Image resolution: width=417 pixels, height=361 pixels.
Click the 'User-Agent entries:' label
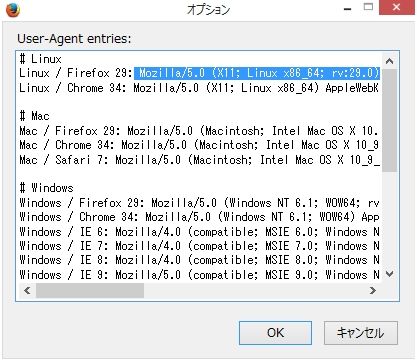pyautogui.click(x=74, y=39)
